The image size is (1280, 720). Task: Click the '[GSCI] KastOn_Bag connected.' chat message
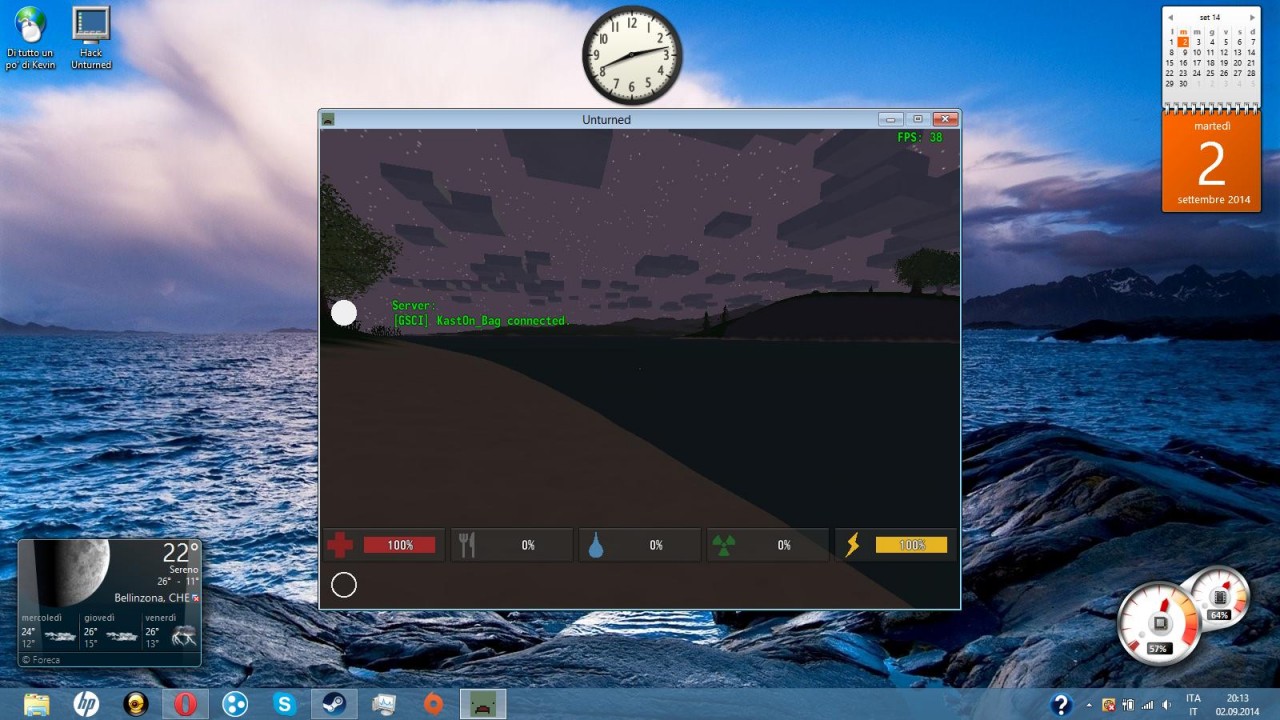[481, 321]
